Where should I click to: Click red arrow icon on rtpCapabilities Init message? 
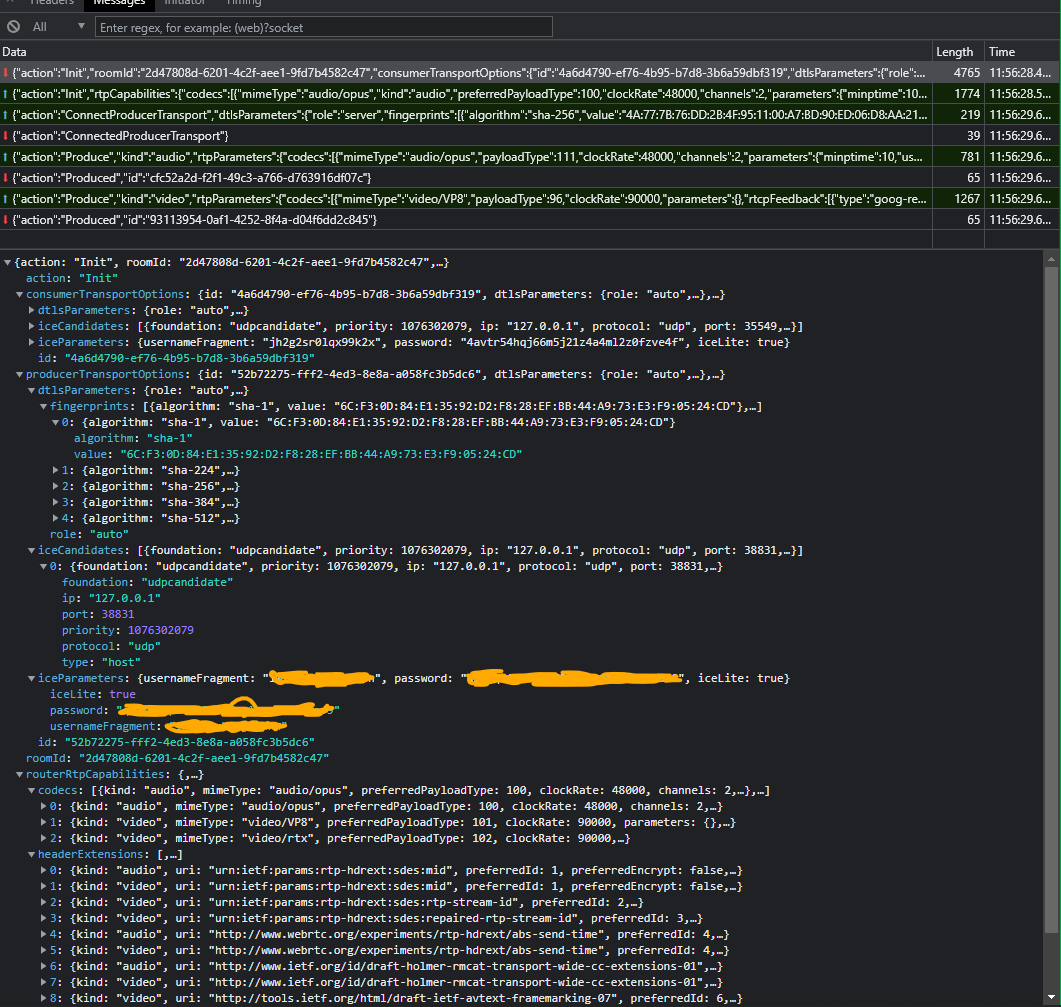coord(7,93)
